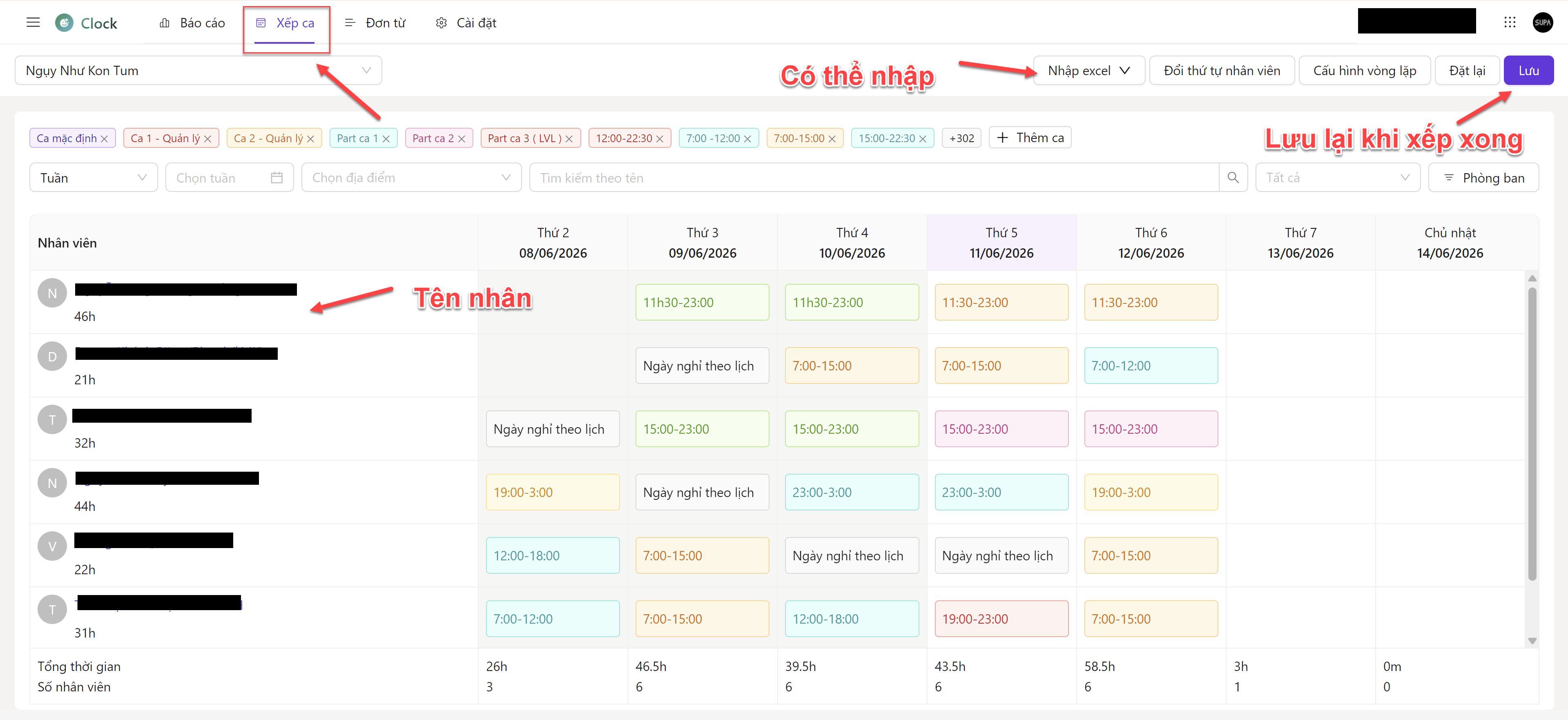1568x720 pixels.
Task: Click the Chọn tuần date field
Action: pos(230,178)
